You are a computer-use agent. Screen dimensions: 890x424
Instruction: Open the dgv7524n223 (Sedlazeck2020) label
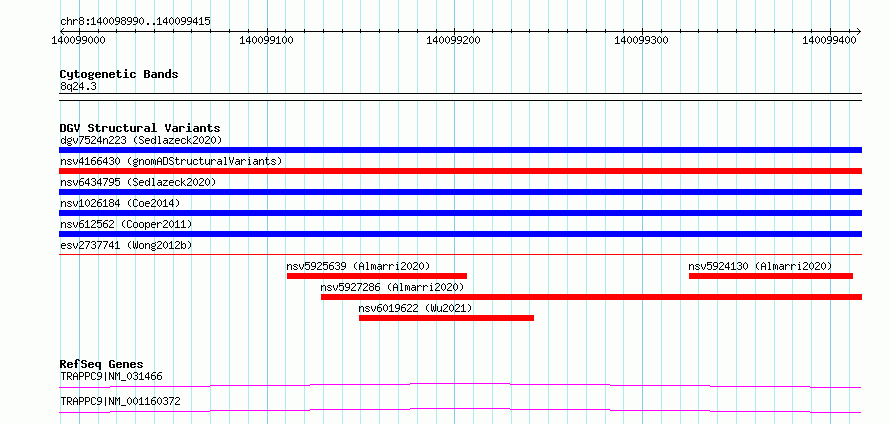(141, 140)
